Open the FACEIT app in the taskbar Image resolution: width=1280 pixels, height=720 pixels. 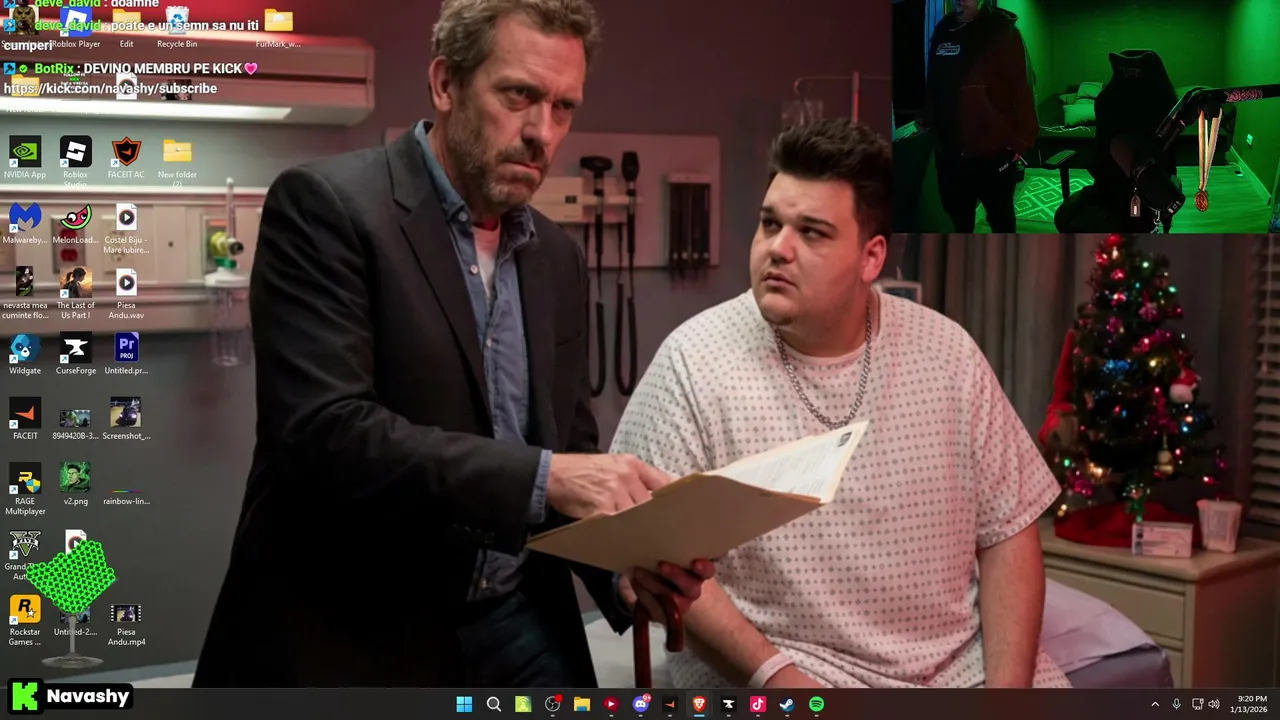(x=670, y=704)
